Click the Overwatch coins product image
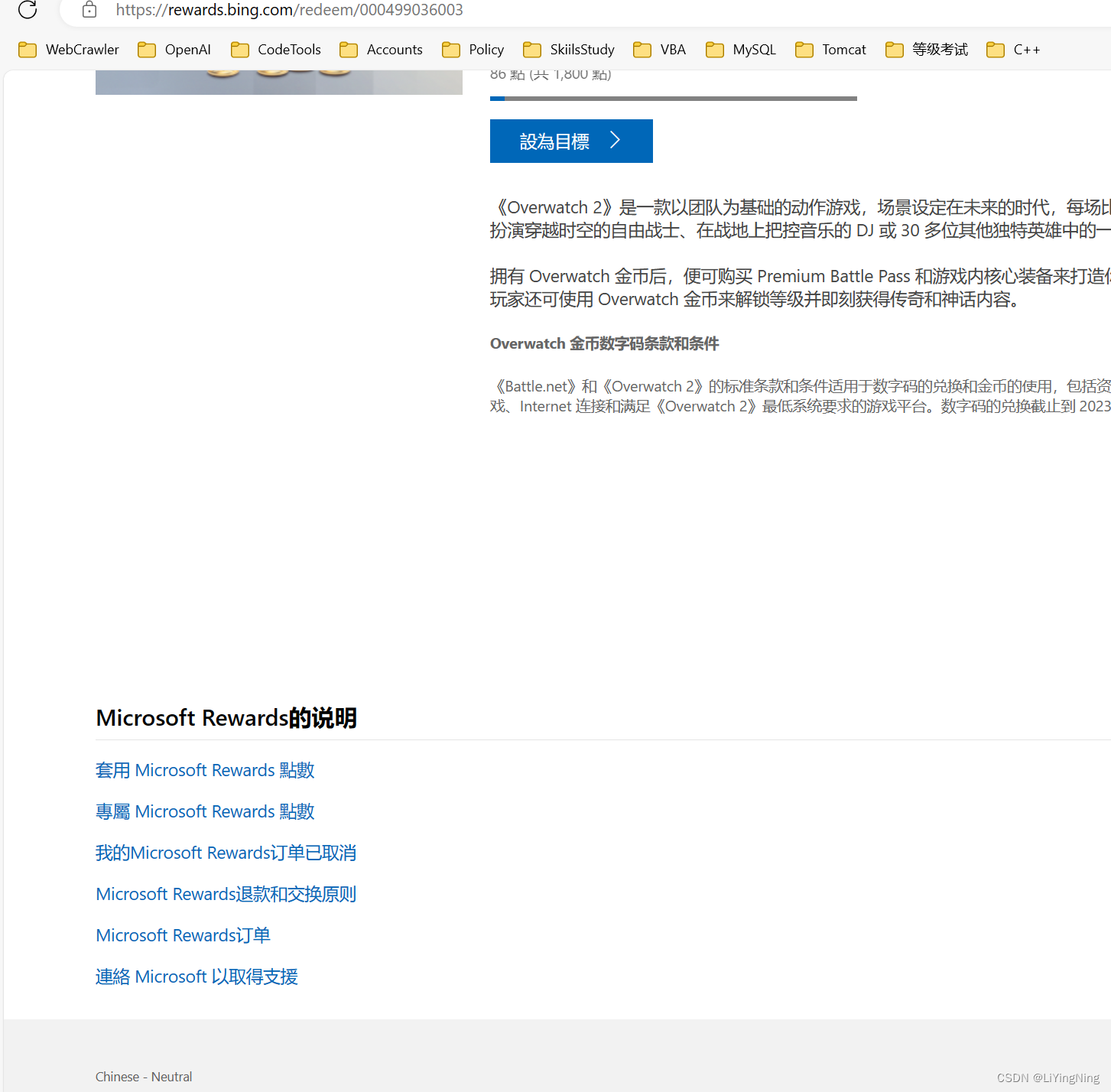Screen dimensions: 1111x1092 click(279, 82)
